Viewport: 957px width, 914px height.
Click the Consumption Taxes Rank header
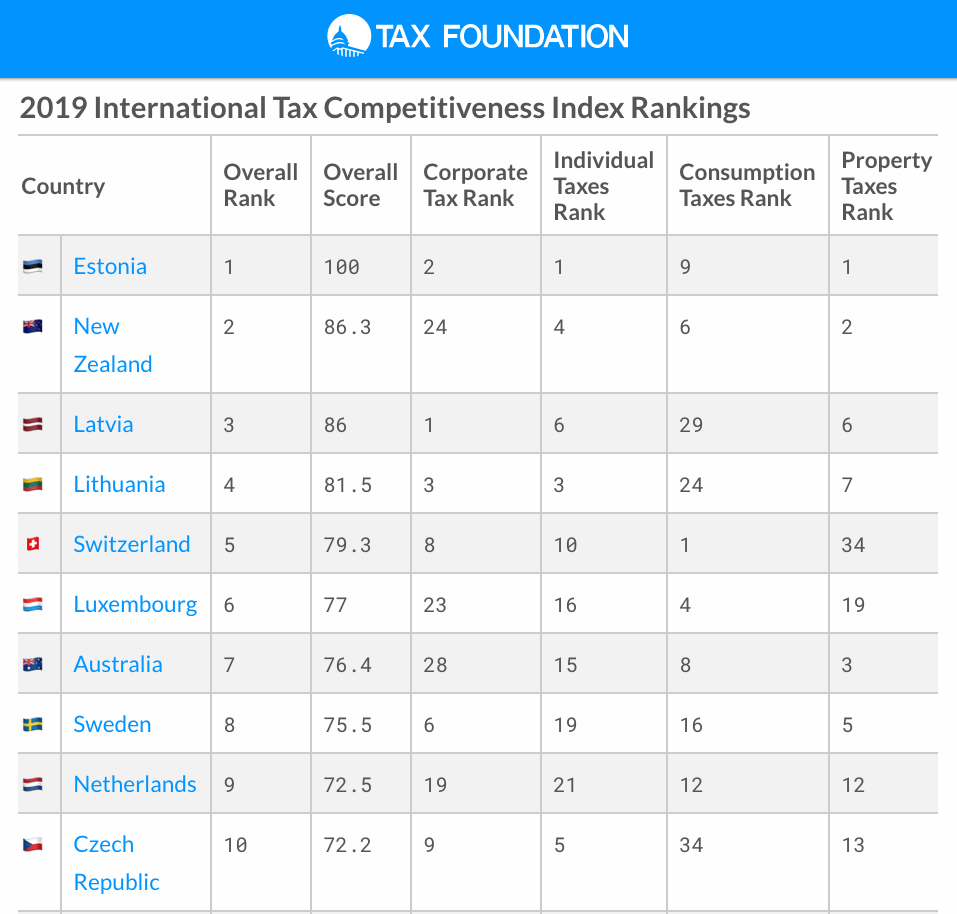(747, 185)
